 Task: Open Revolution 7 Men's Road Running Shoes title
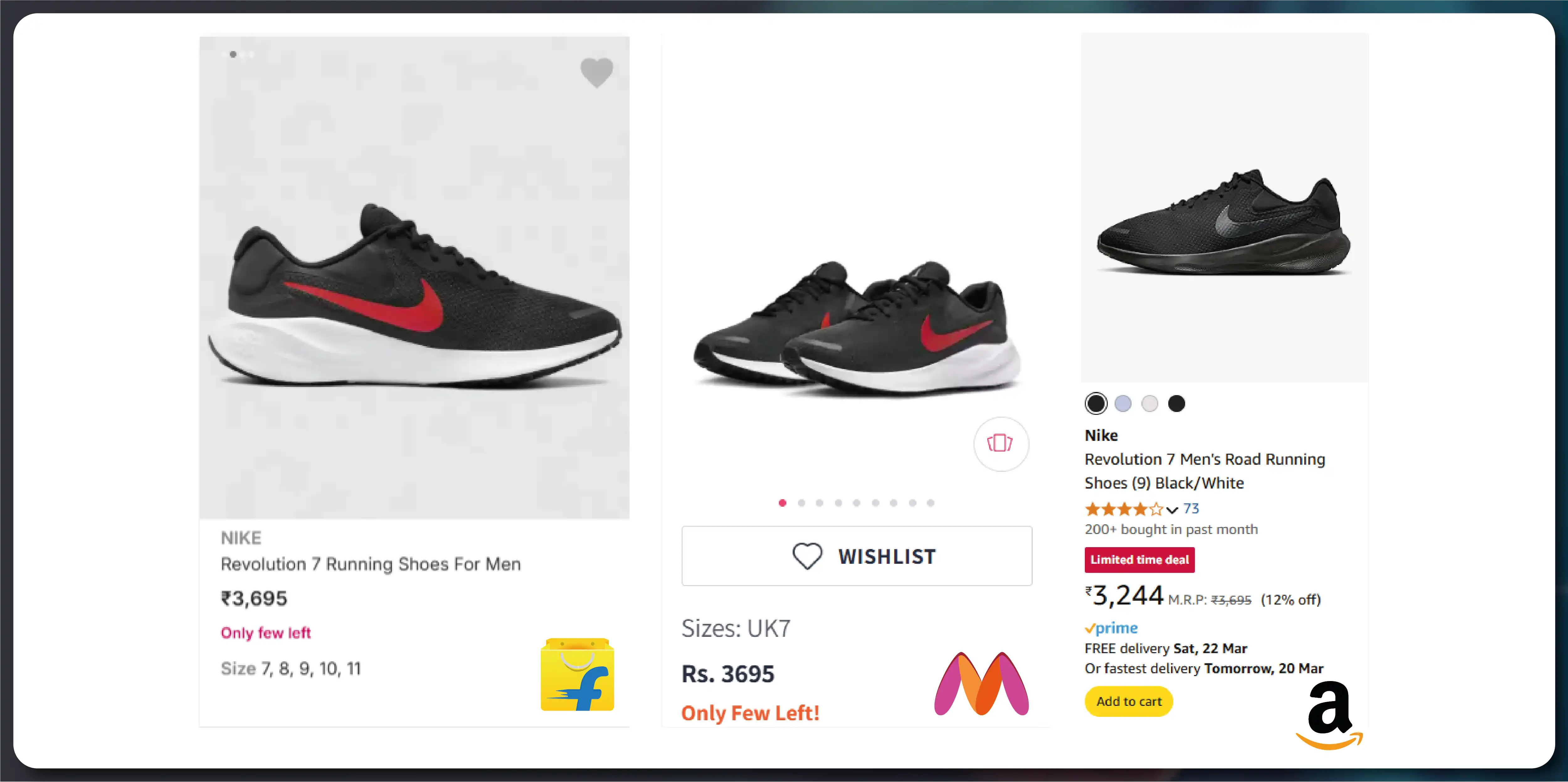tap(1205, 470)
